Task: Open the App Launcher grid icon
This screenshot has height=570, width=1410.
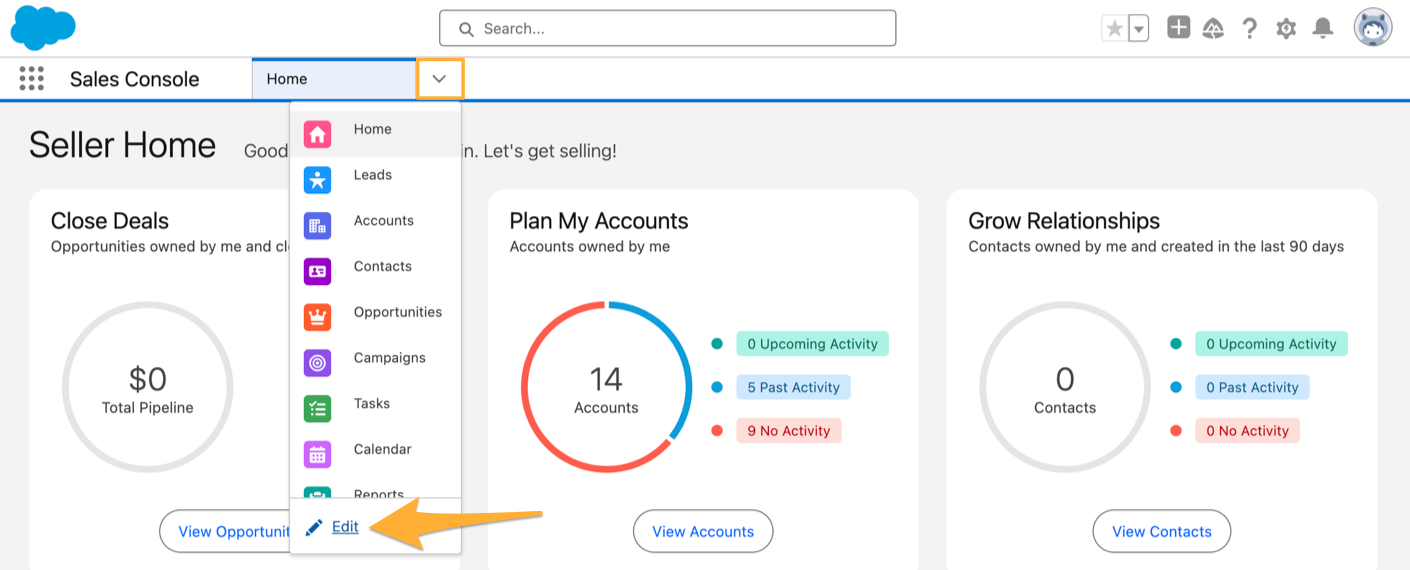Action: pos(32,79)
